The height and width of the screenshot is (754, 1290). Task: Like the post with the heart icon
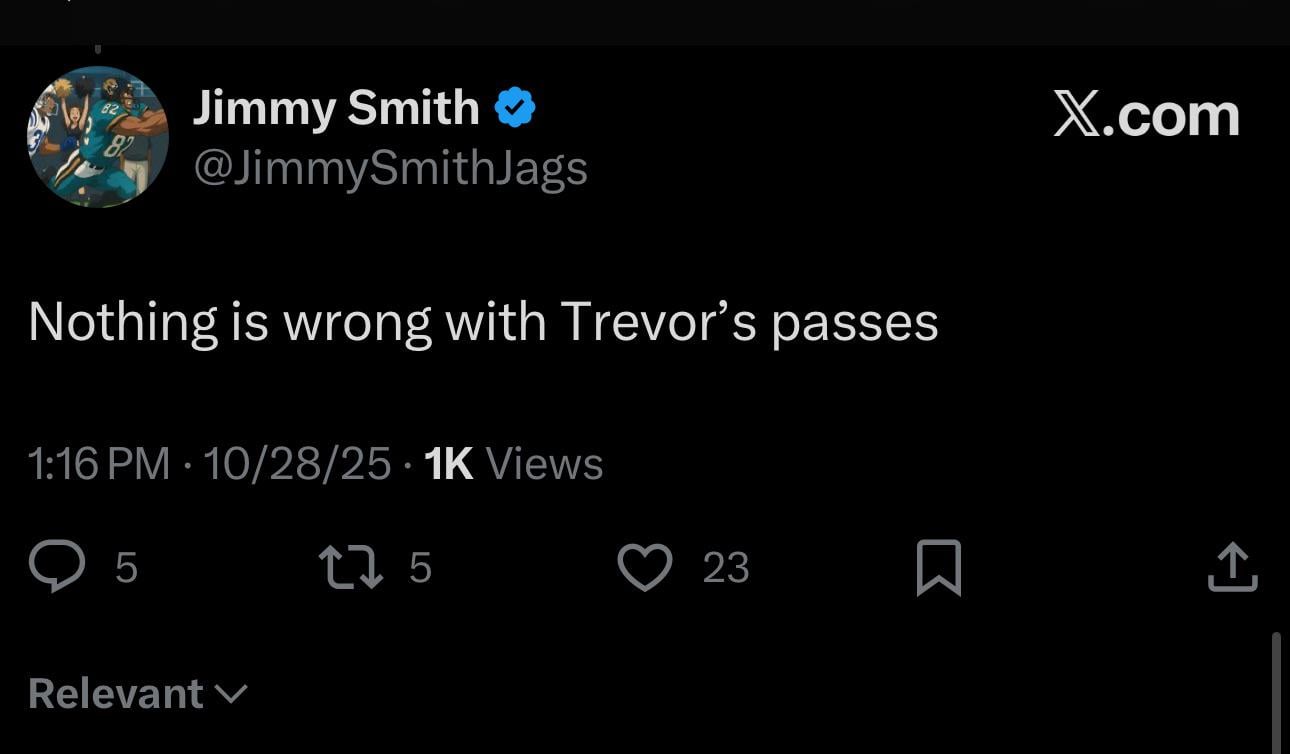[645, 567]
